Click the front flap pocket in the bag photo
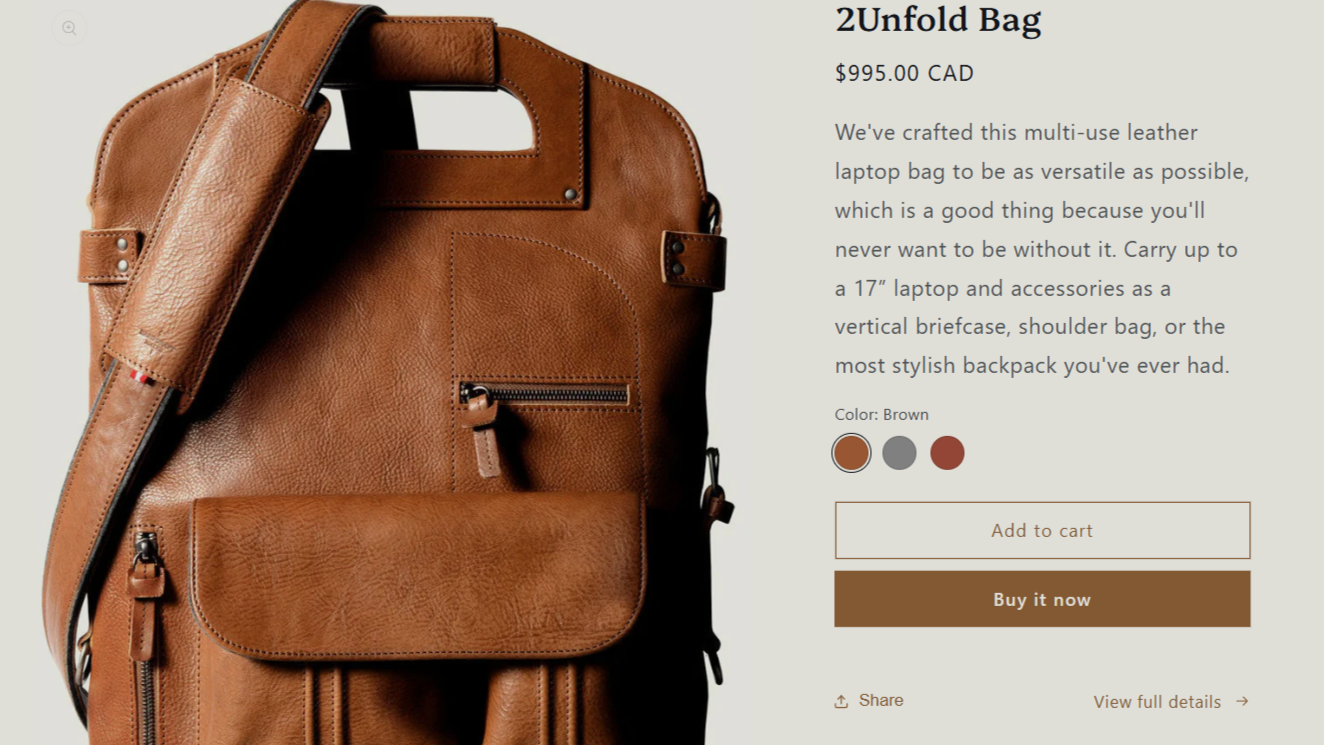The width and height of the screenshot is (1324, 745). (416, 576)
